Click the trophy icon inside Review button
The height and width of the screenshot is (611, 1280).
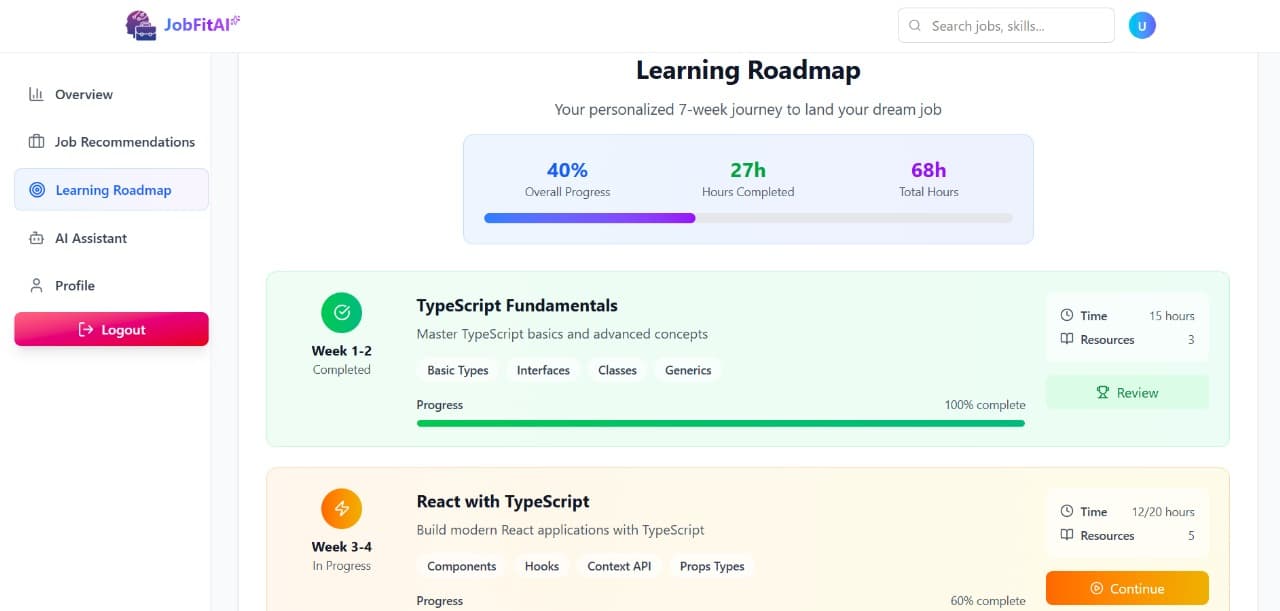pos(1105,392)
